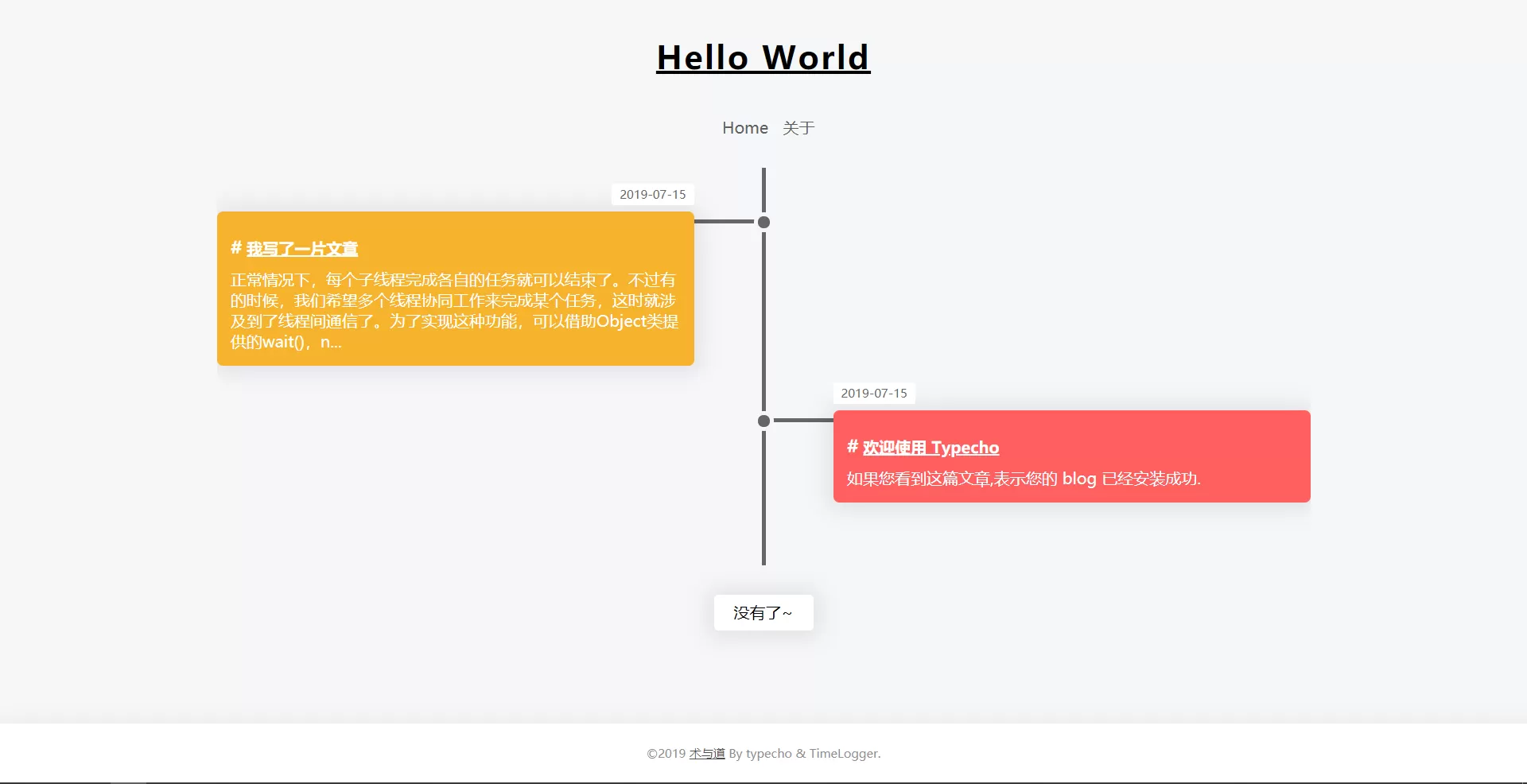Go to the 关于 page
This screenshot has width=1527, height=784.
click(798, 128)
